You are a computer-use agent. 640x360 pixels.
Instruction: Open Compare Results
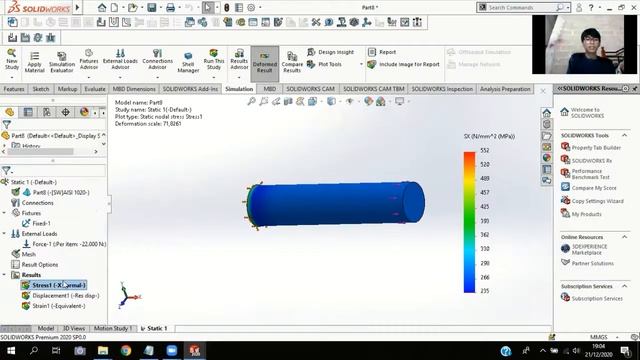coord(292,62)
